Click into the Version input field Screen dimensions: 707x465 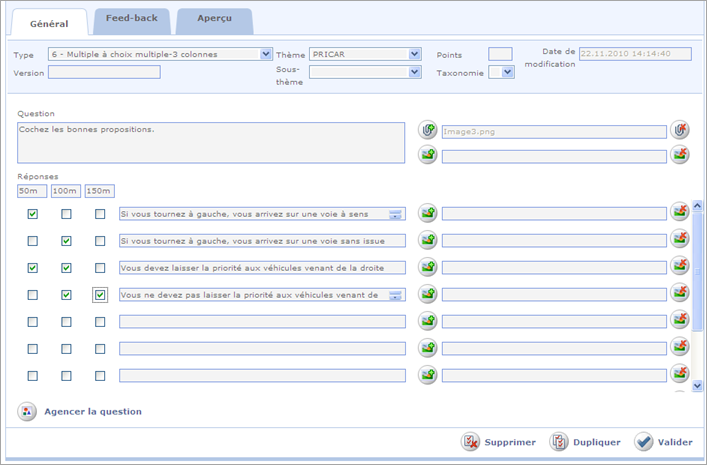pyautogui.click(x=104, y=72)
